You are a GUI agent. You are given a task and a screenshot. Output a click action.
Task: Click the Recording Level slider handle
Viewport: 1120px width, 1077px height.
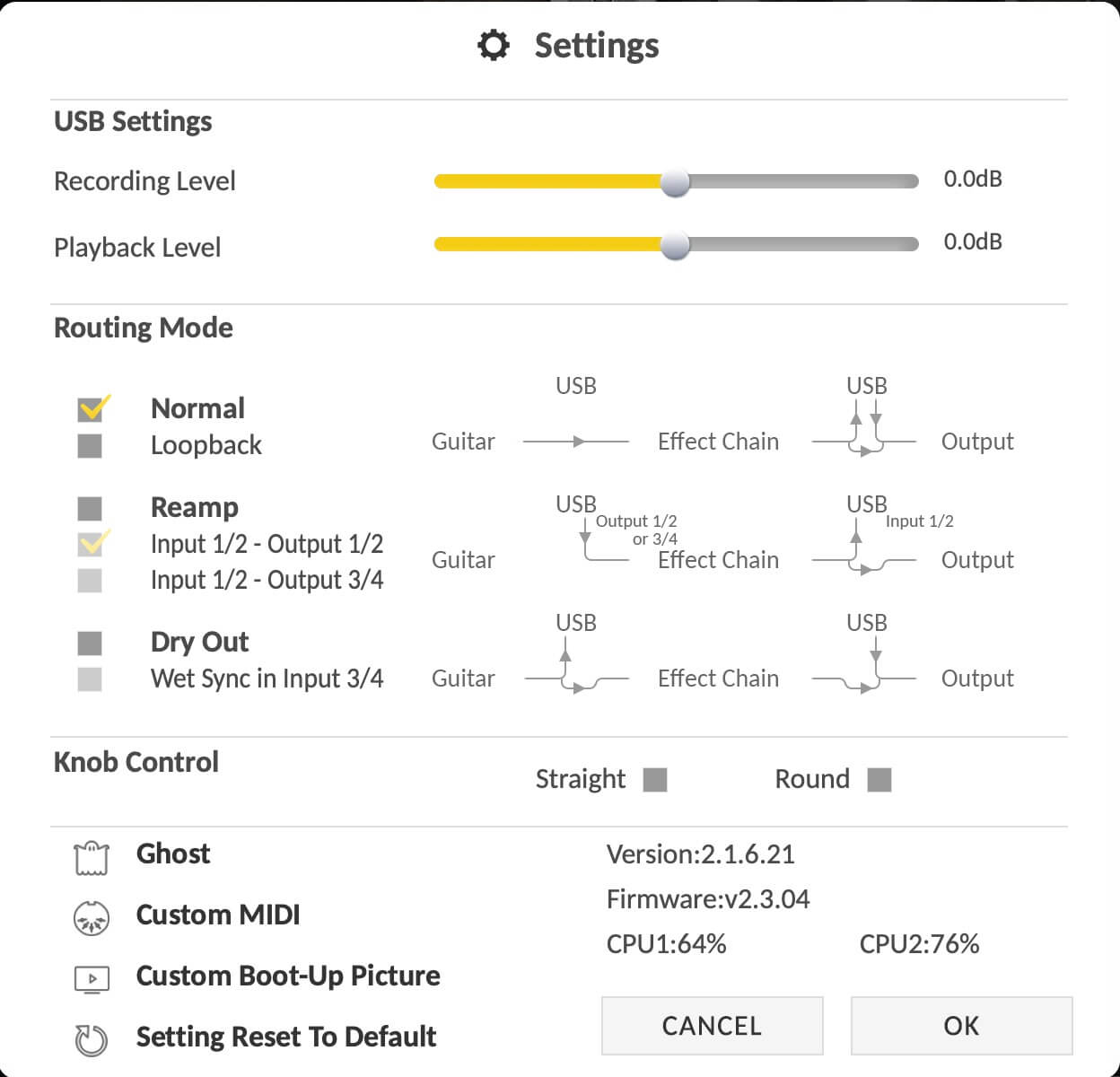point(675,181)
